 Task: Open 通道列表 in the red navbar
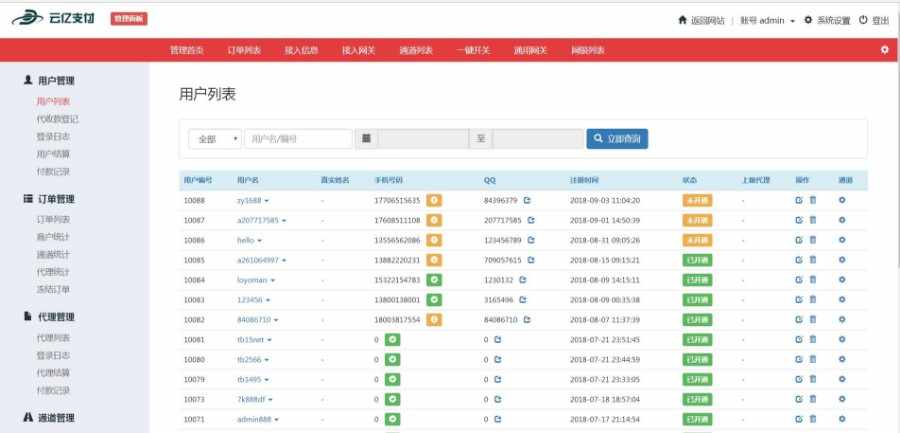click(416, 51)
